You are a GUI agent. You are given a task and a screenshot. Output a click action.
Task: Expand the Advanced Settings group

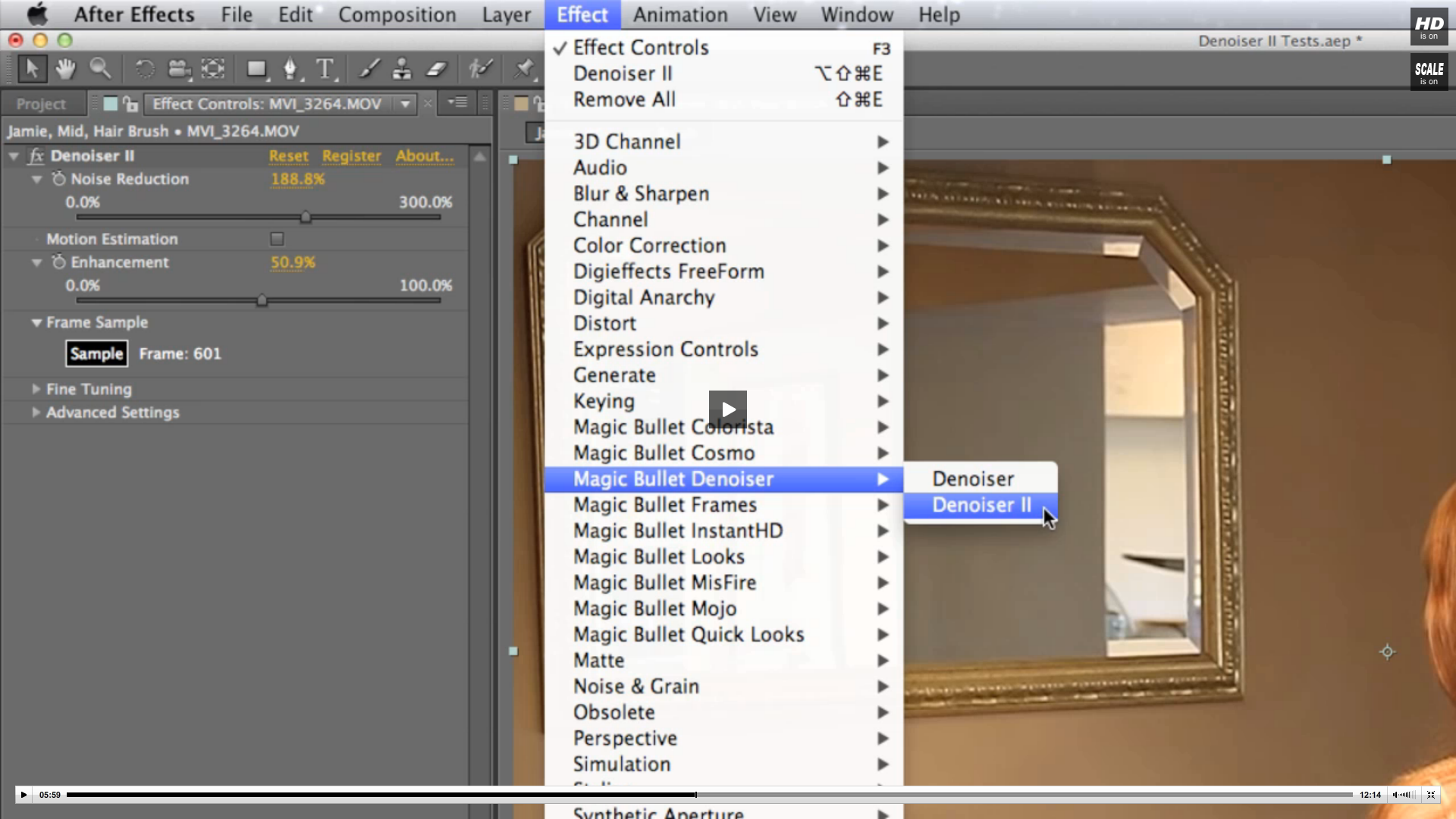(x=36, y=412)
